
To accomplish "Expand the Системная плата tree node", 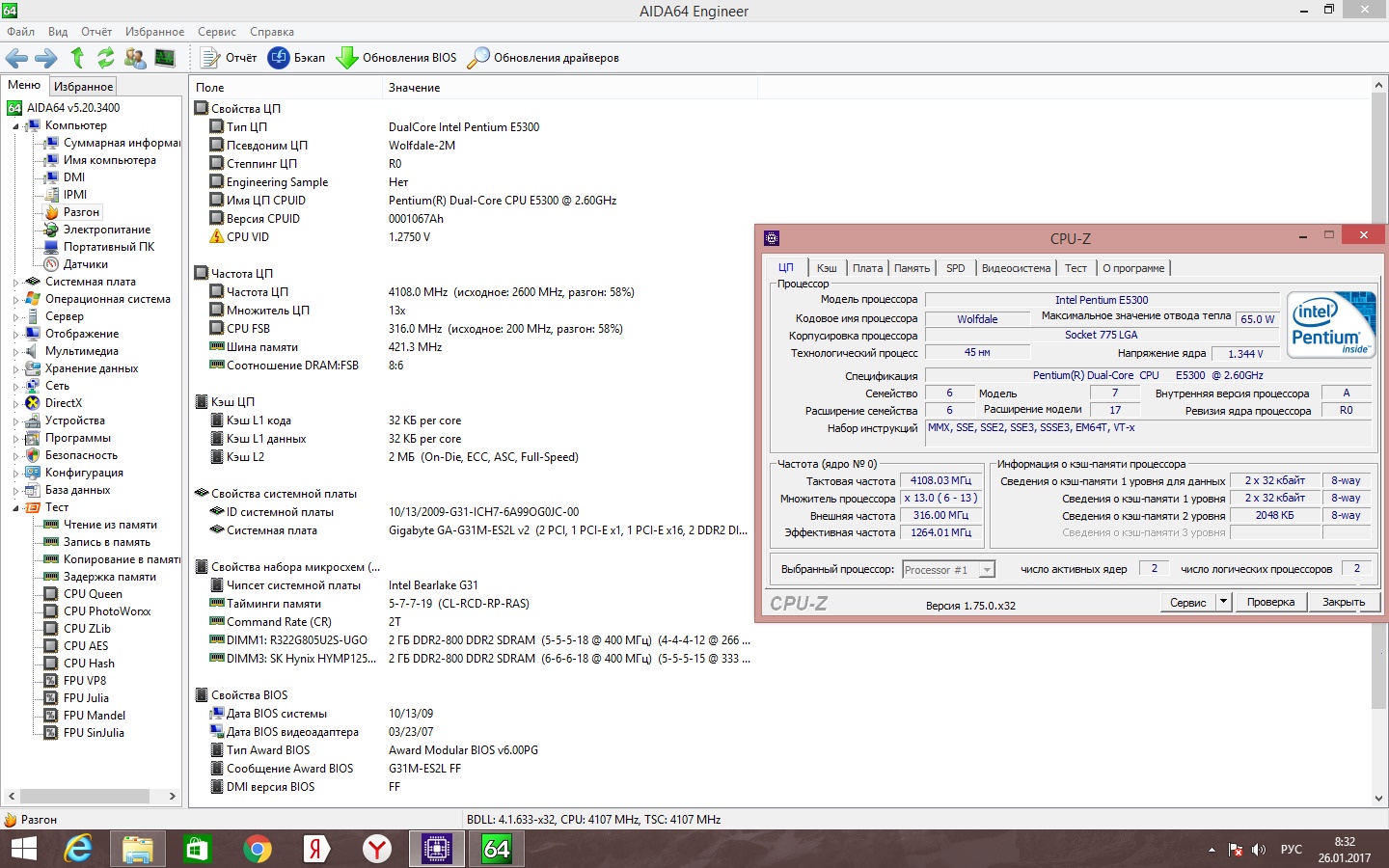I will (x=15, y=283).
